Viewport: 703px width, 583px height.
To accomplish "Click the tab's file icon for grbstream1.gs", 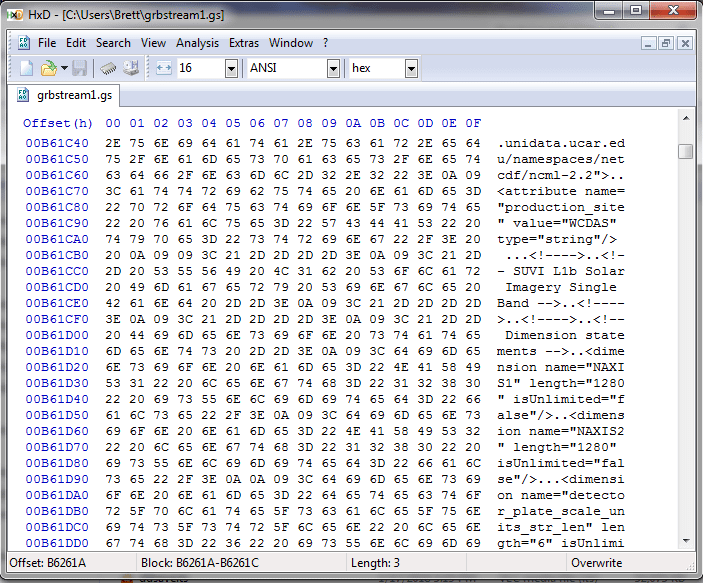I will point(23,95).
